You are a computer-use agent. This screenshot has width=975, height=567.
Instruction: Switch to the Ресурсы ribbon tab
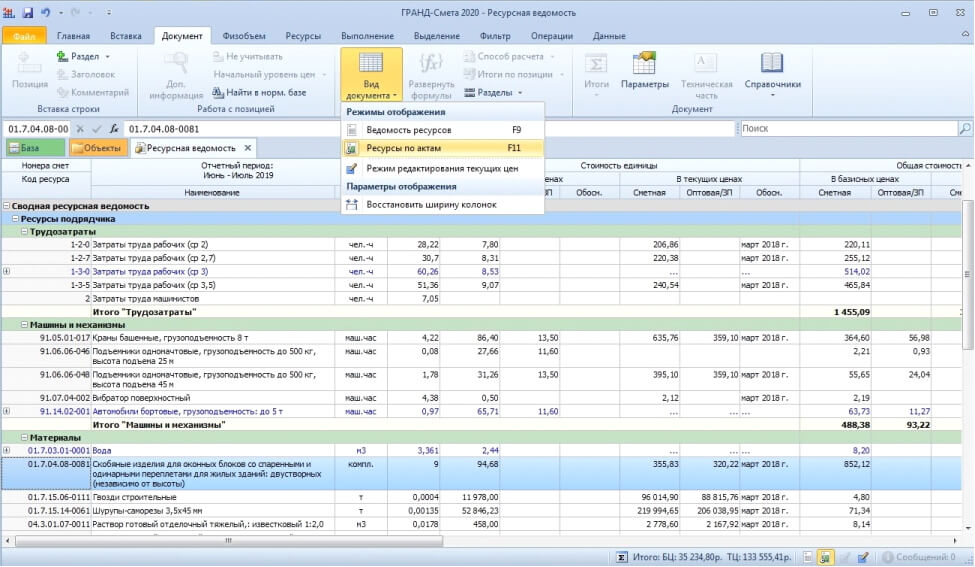coord(303,36)
